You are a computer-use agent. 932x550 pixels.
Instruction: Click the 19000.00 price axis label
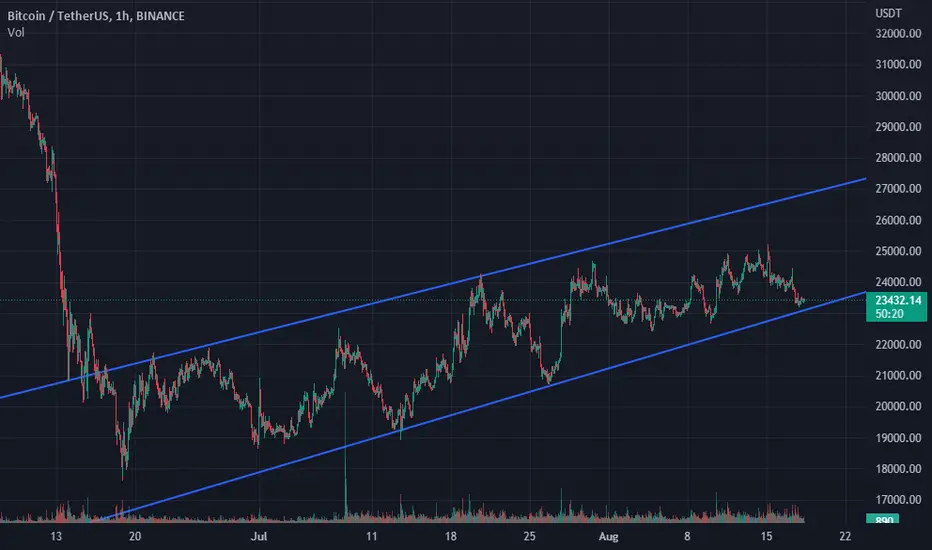(898, 438)
